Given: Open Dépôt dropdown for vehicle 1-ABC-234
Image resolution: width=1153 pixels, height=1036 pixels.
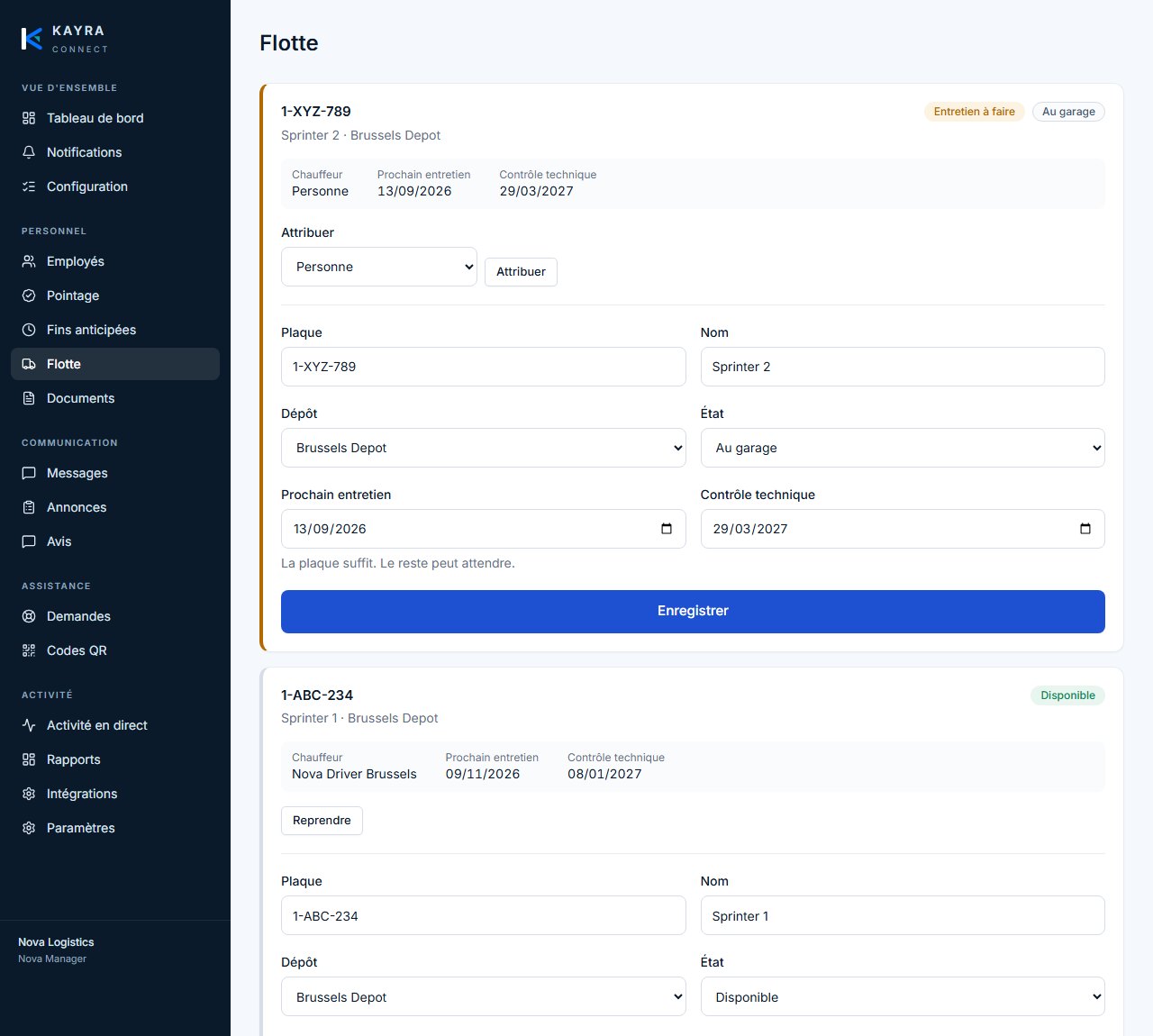Looking at the screenshot, I should (484, 996).
